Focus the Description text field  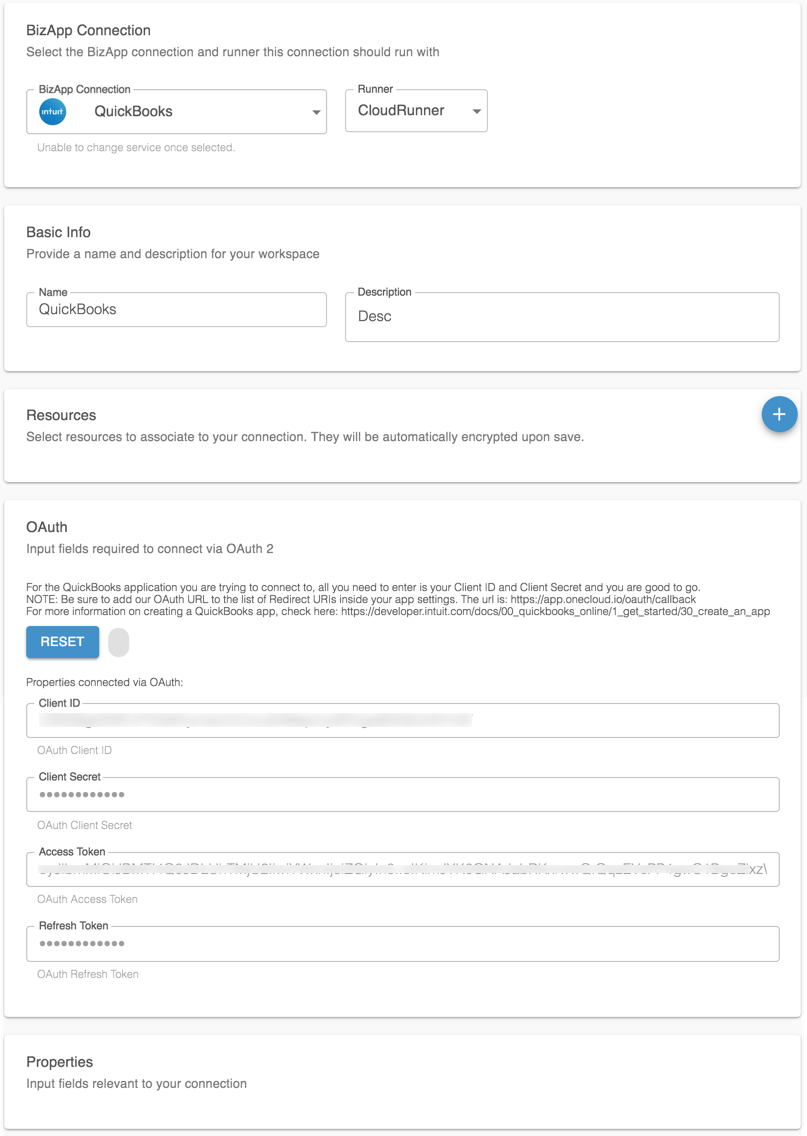pyautogui.click(x=562, y=317)
